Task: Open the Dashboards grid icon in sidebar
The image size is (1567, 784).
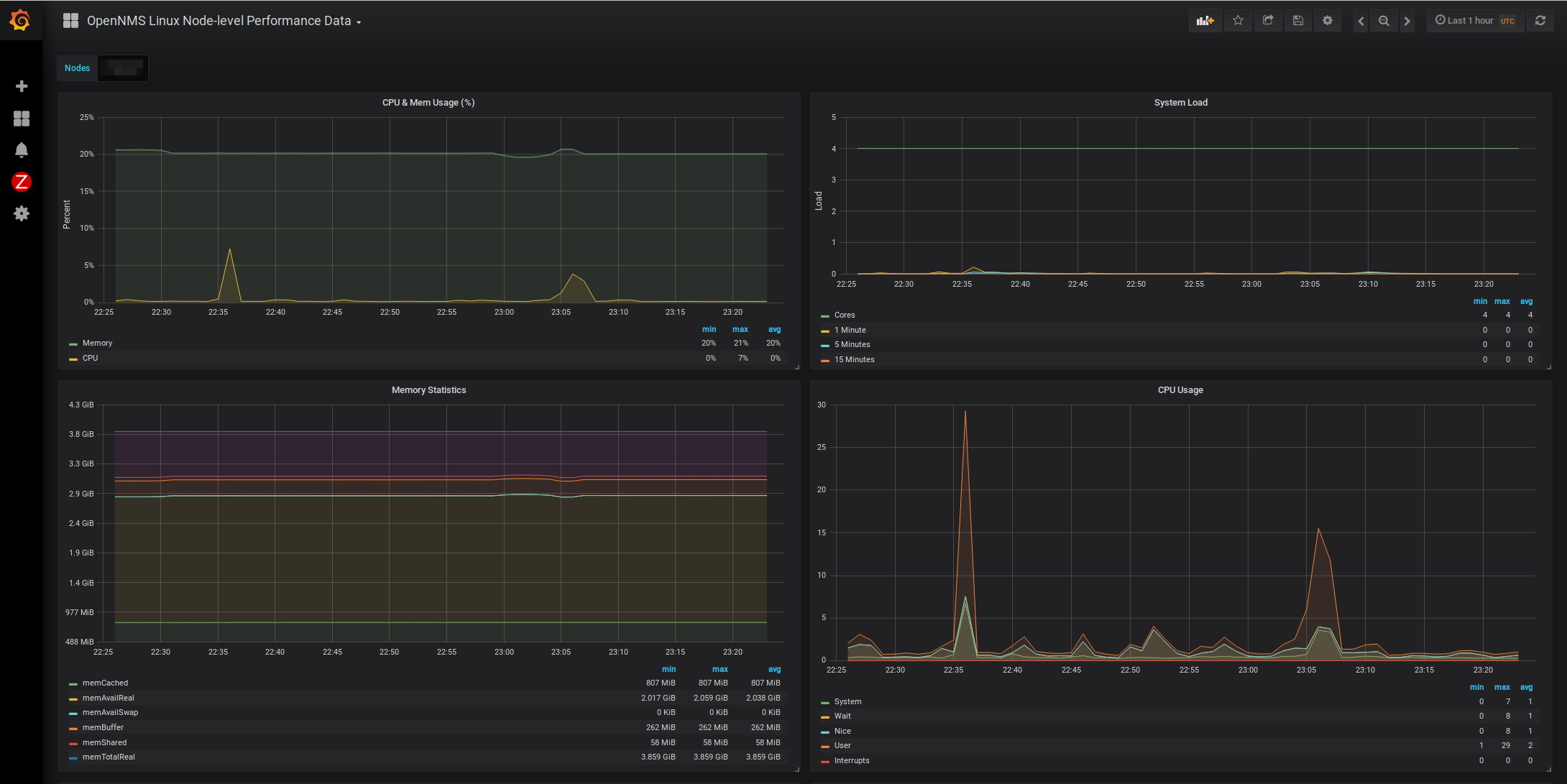Action: click(22, 119)
